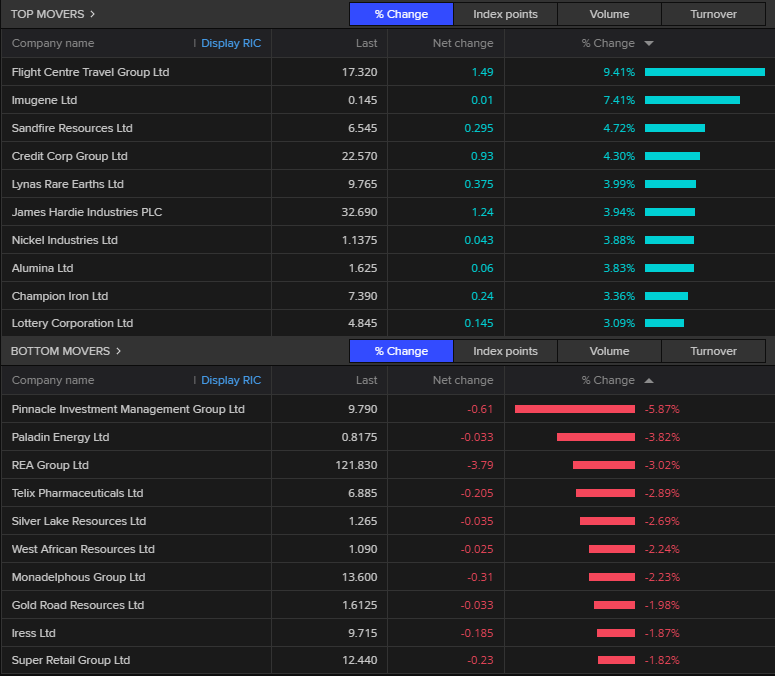
Task: Select Super Retail Group Ltd name
Action: (x=71, y=660)
